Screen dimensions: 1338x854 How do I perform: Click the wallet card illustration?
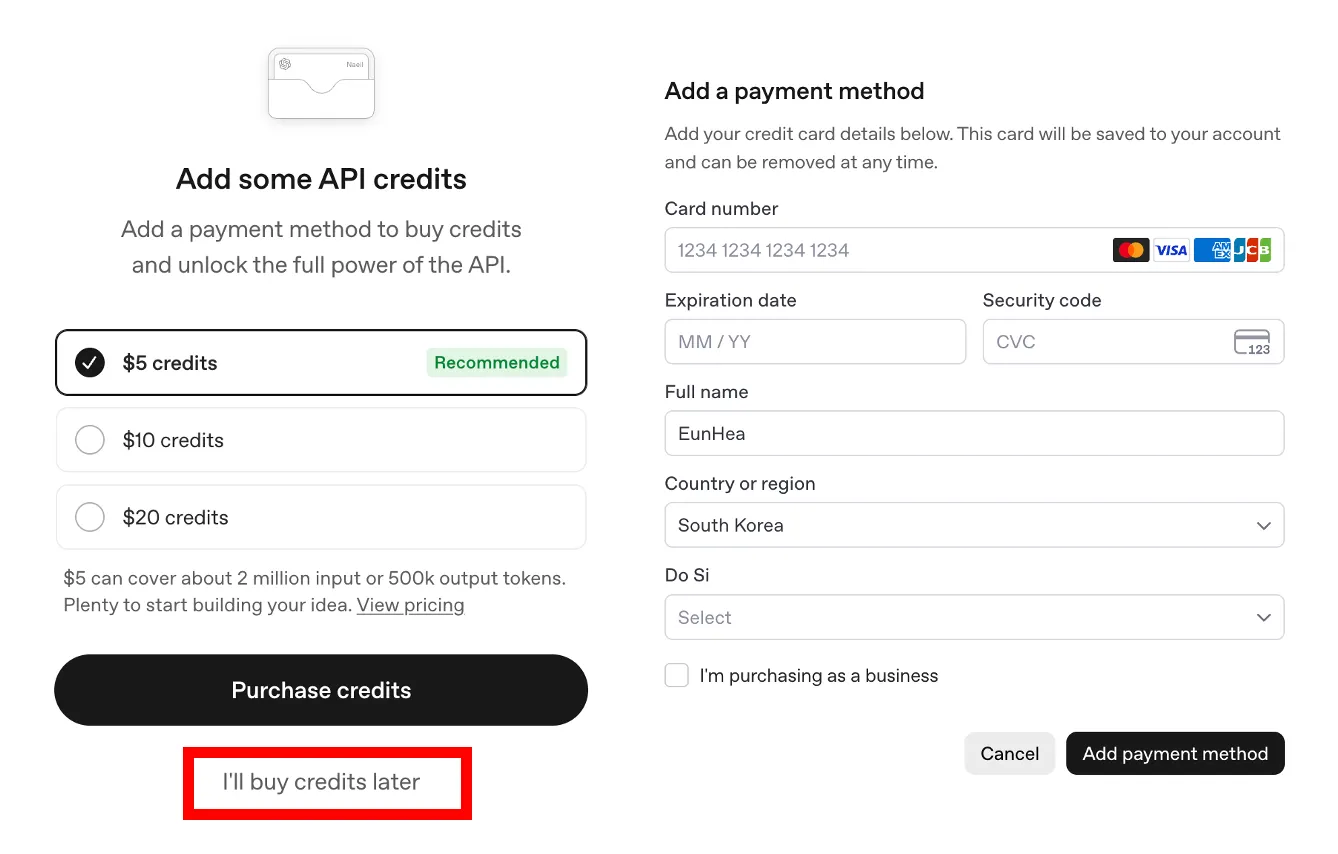[321, 84]
